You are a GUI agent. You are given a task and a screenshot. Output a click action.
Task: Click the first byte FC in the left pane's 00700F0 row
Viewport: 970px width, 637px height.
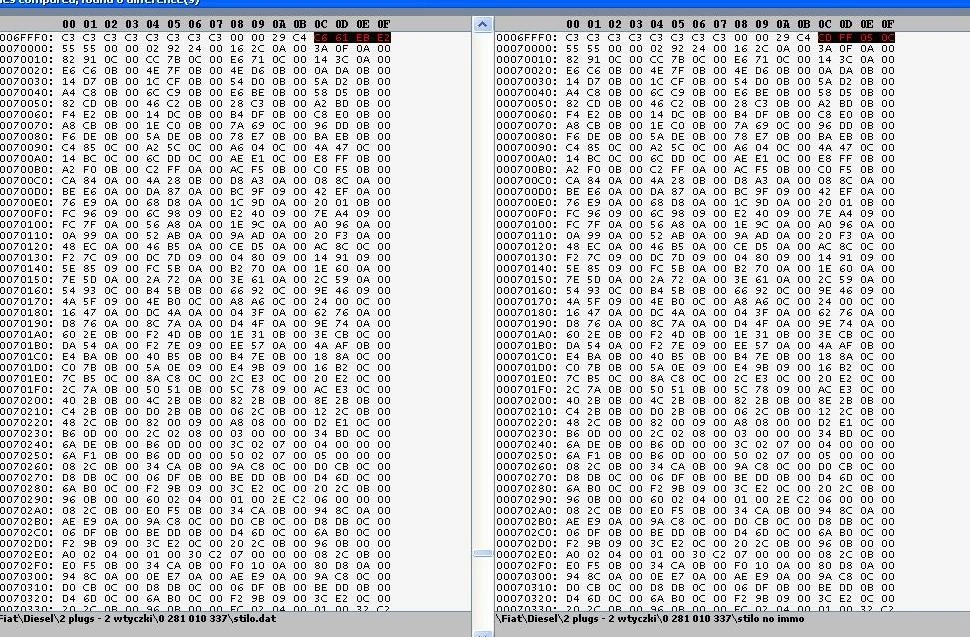click(x=69, y=213)
